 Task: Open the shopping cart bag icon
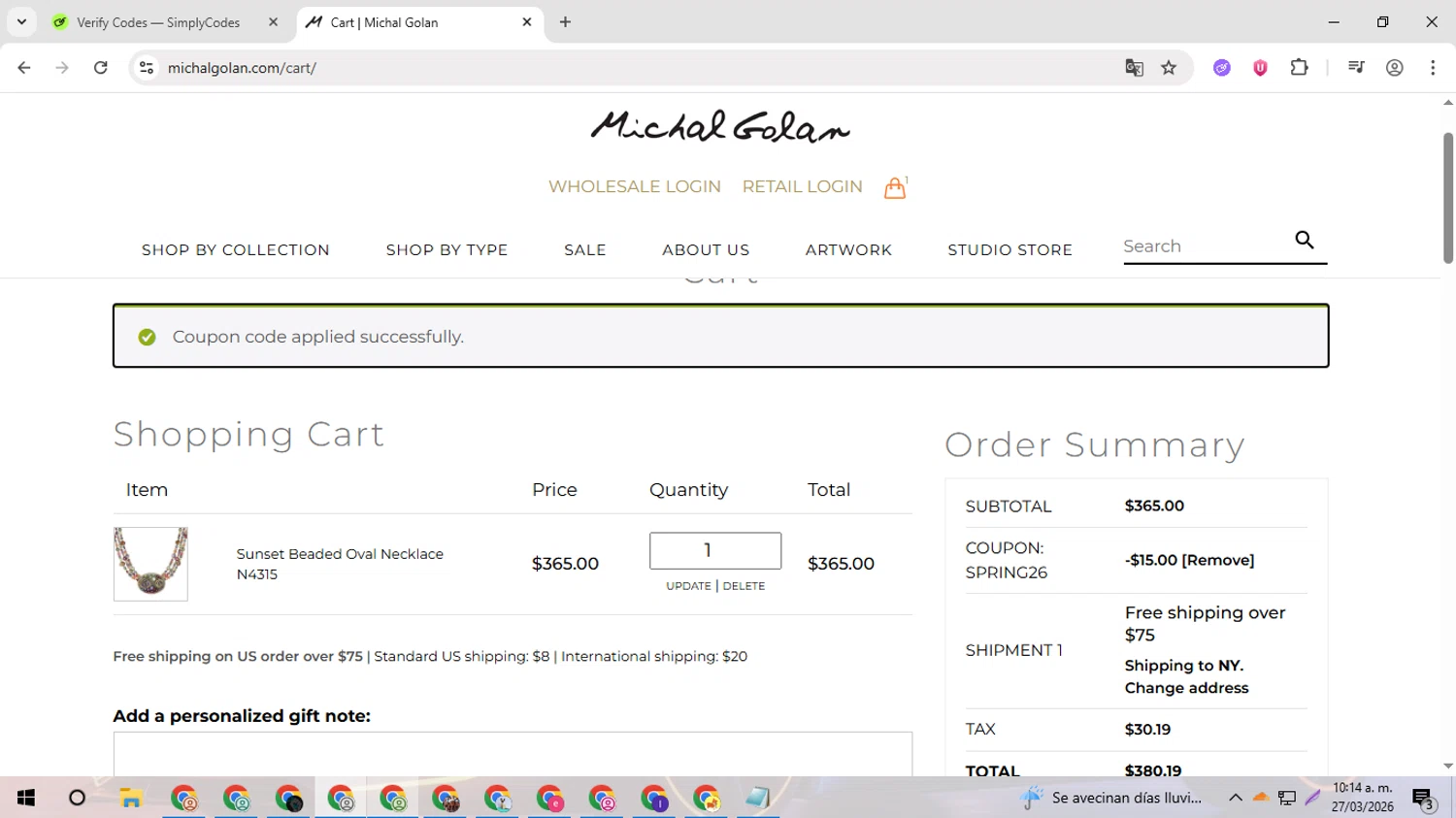(x=895, y=187)
